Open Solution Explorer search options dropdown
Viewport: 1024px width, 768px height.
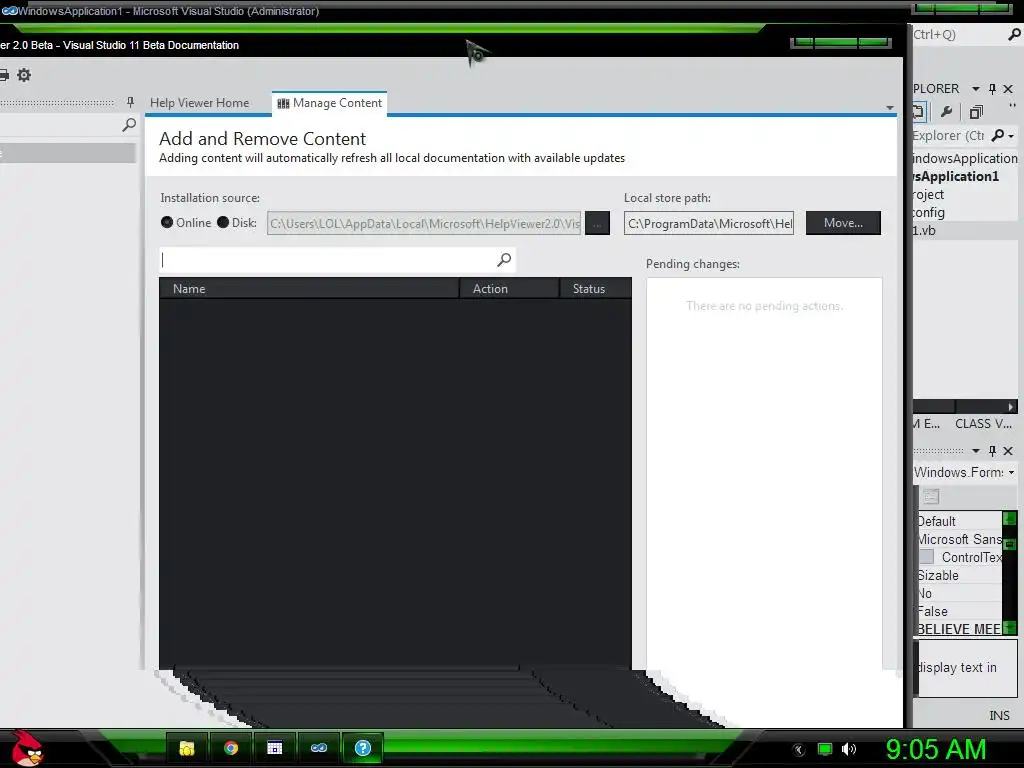1011,136
